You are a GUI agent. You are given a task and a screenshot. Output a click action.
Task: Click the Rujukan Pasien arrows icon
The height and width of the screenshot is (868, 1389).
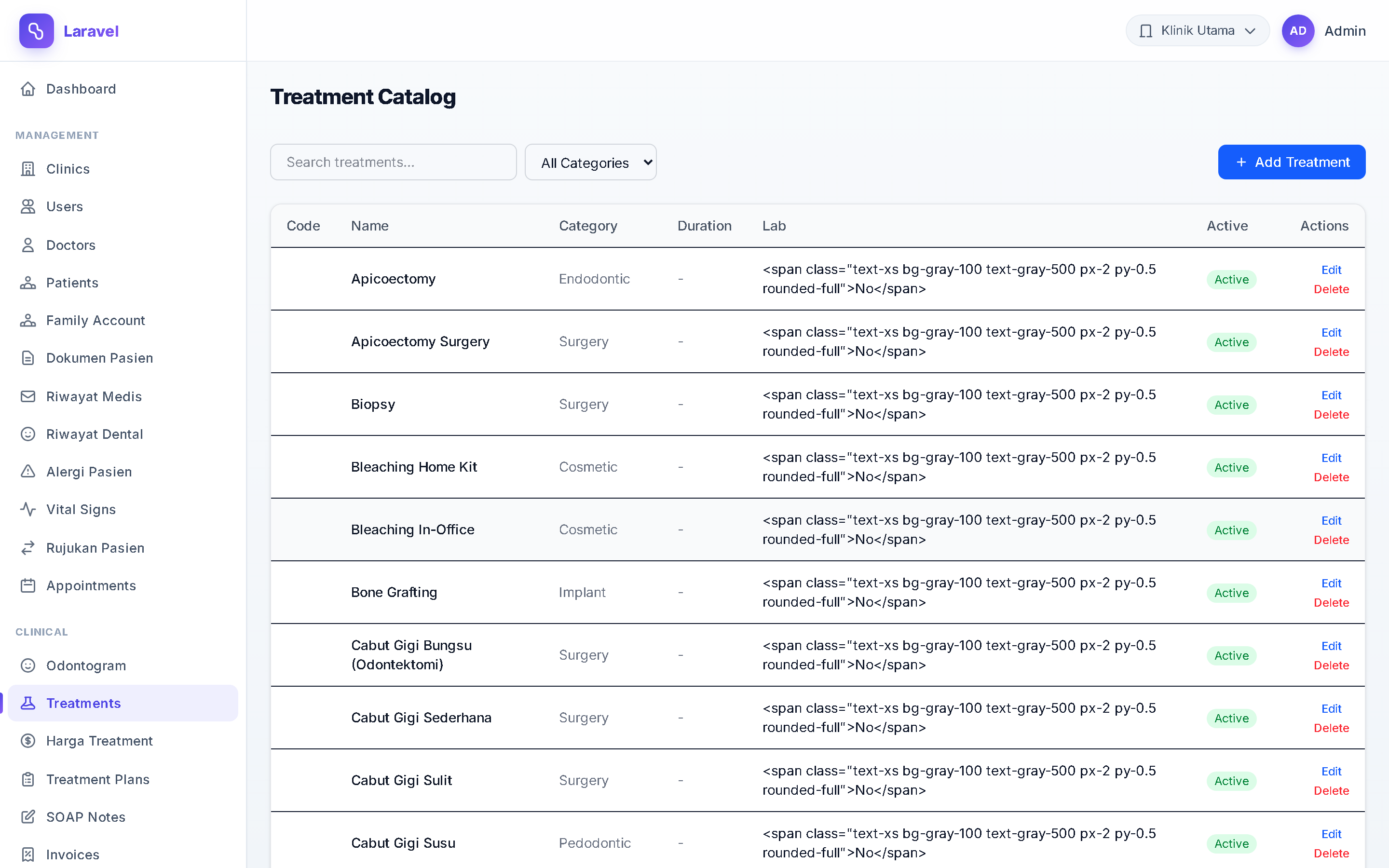(x=28, y=548)
